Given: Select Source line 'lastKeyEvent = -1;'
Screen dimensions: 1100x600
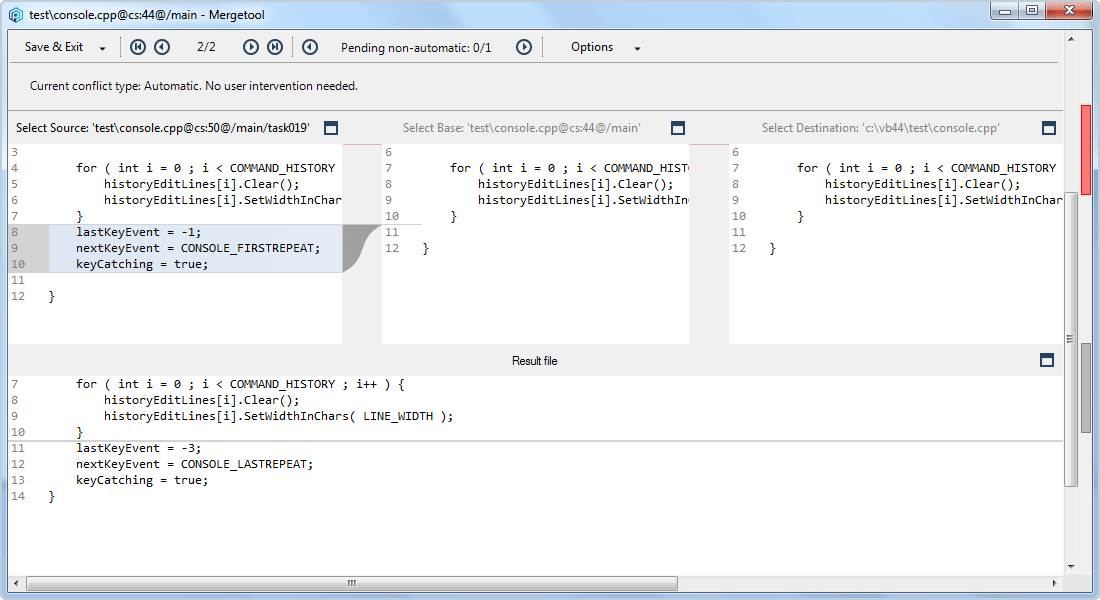Looking at the screenshot, I should click(x=139, y=232).
